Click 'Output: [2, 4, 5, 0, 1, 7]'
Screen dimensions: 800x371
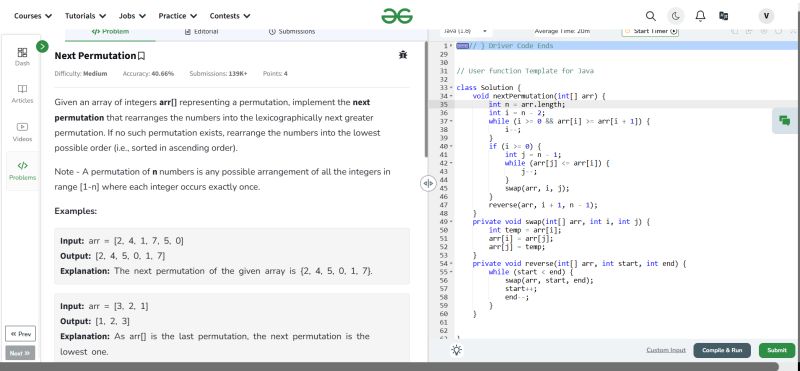pos(113,256)
